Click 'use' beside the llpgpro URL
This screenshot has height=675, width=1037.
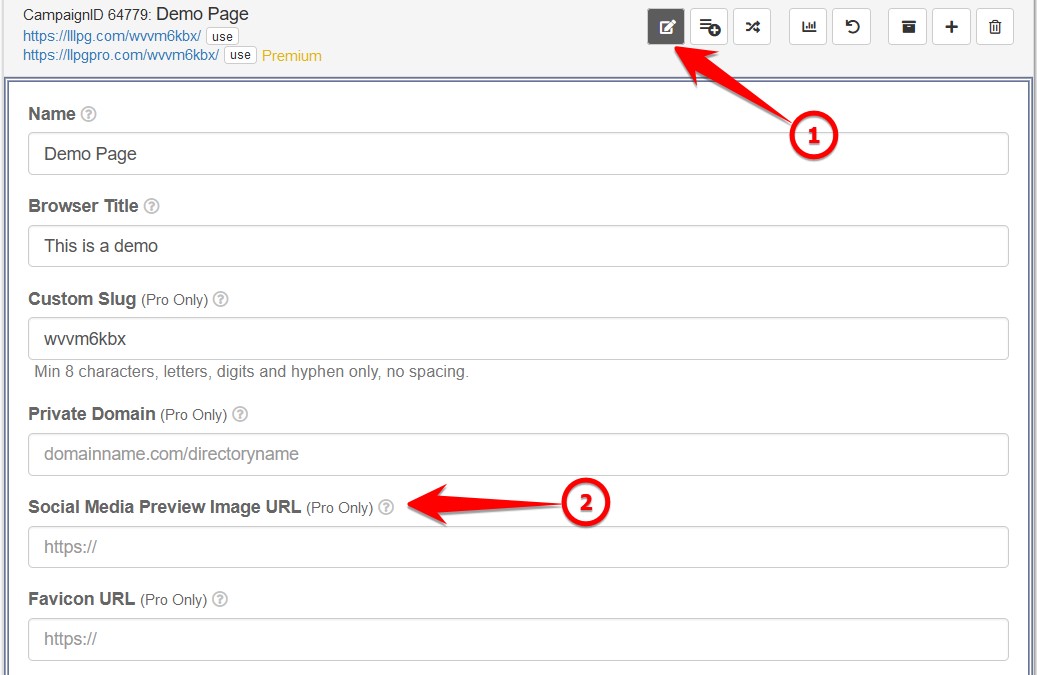tap(239, 55)
